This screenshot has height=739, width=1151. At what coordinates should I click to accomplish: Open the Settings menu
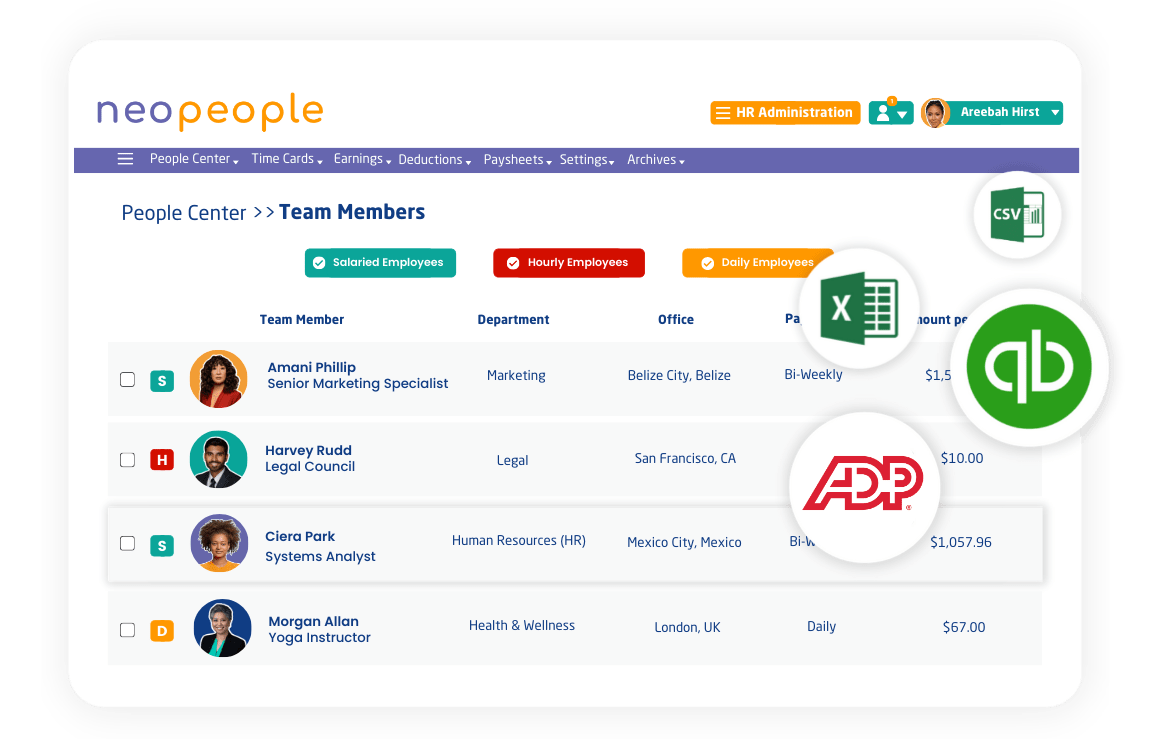[x=587, y=160]
